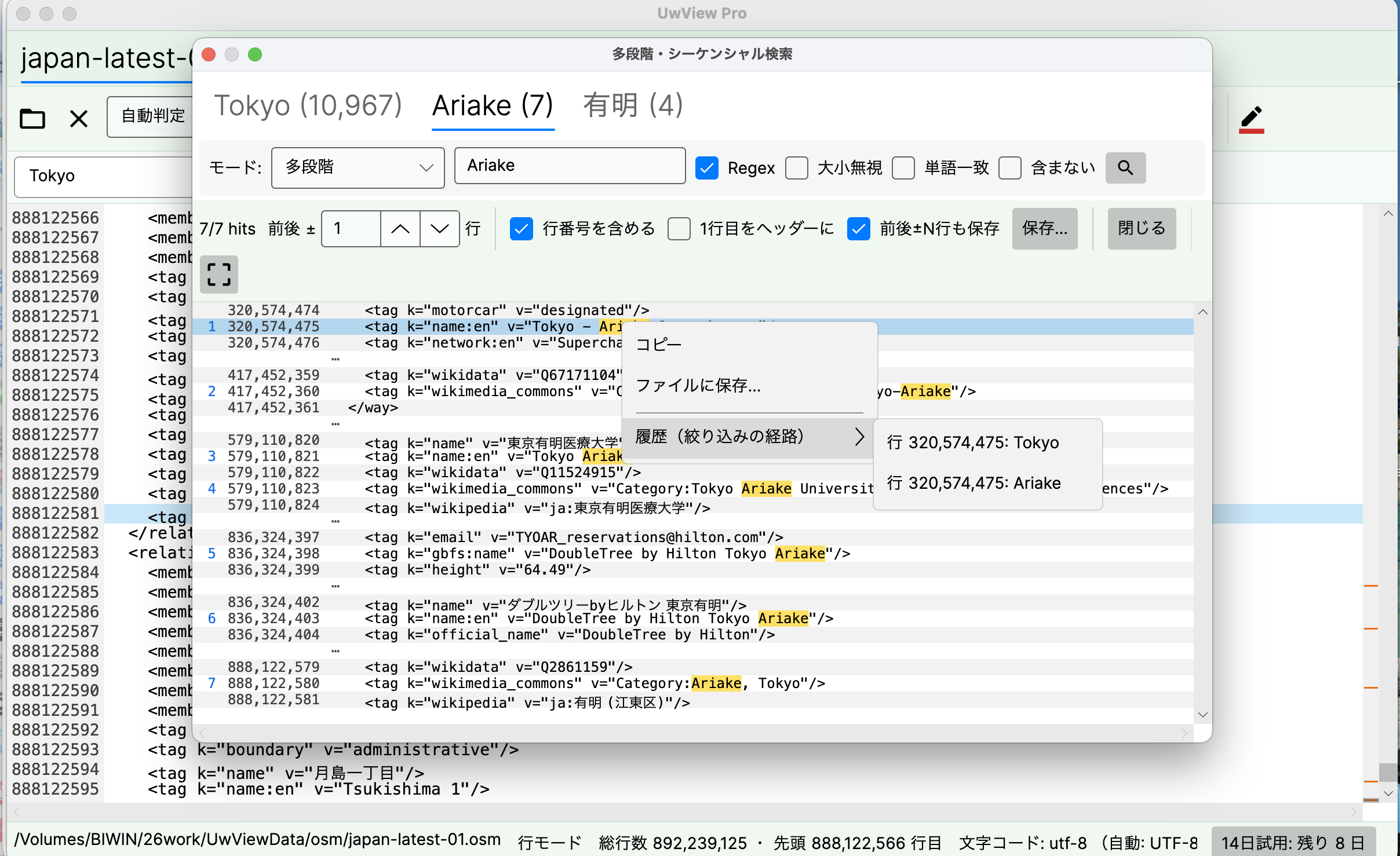1400x856 pixels.
Task: Open the 自動判定 encoding dropdown
Action: pos(151,116)
